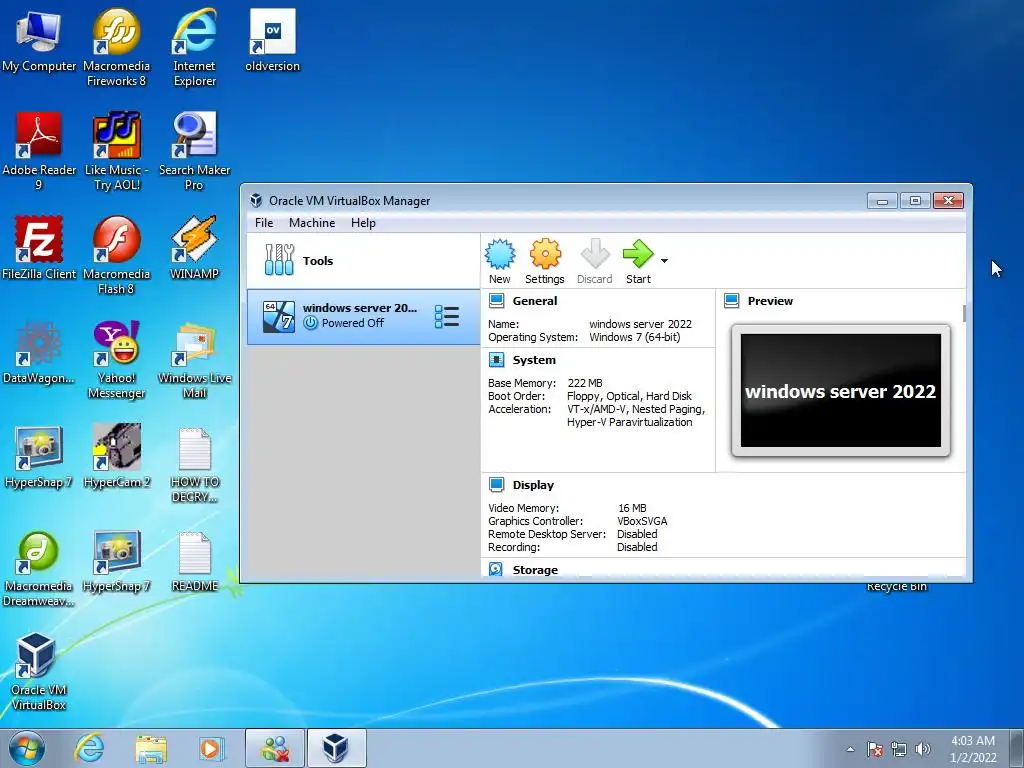Click the windows server 2022 preview thumbnail
The width and height of the screenshot is (1024, 768).
[840, 391]
